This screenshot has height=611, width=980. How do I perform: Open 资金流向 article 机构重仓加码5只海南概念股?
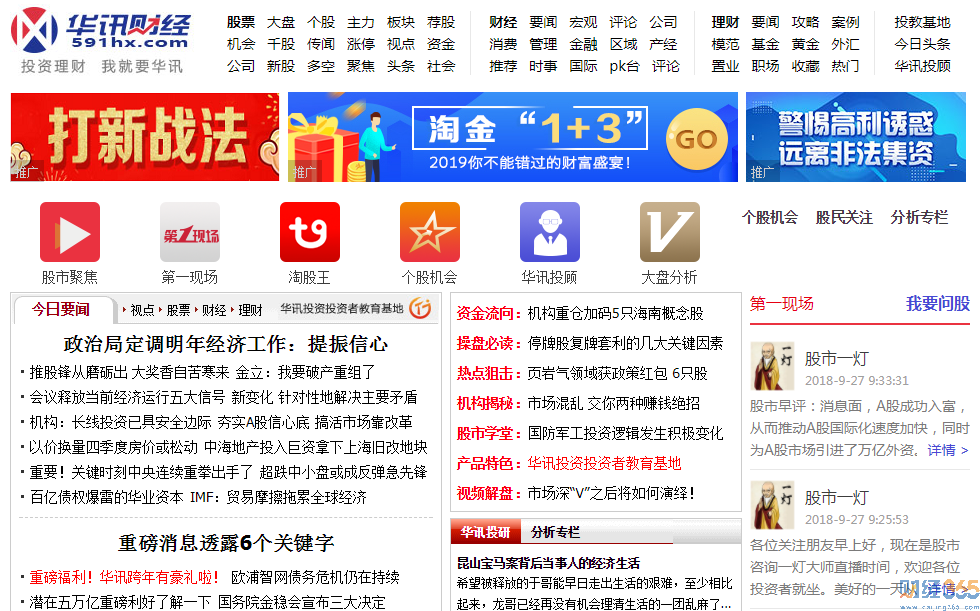click(615, 313)
